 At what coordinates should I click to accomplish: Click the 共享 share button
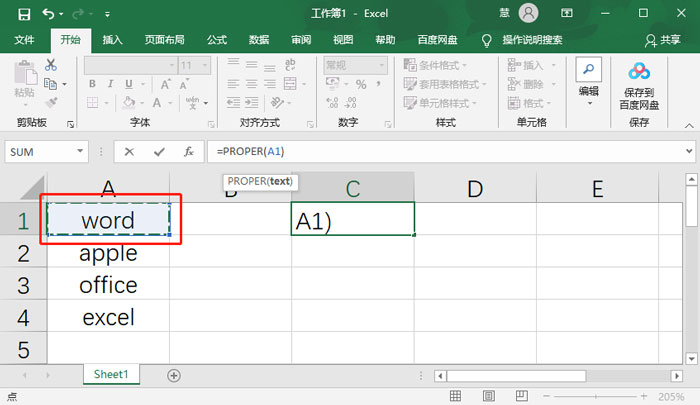click(663, 40)
